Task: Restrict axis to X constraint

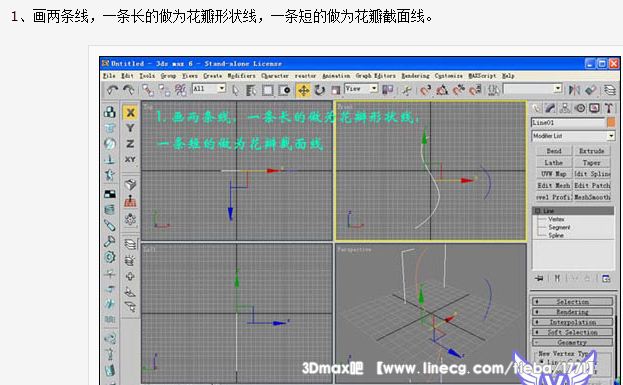Action: pos(130,113)
